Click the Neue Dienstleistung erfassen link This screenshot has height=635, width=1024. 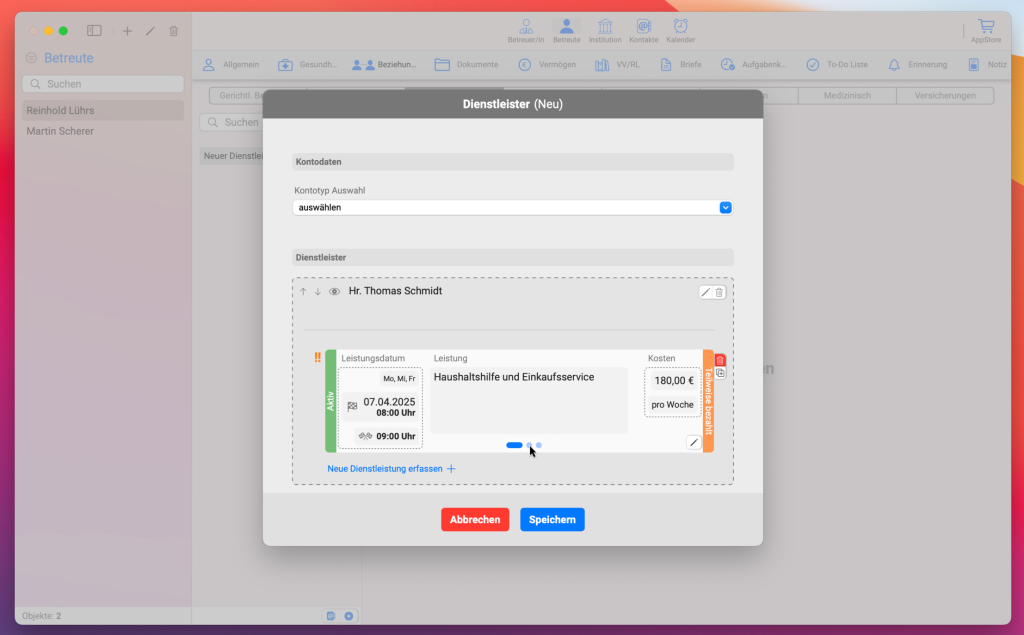(x=391, y=468)
